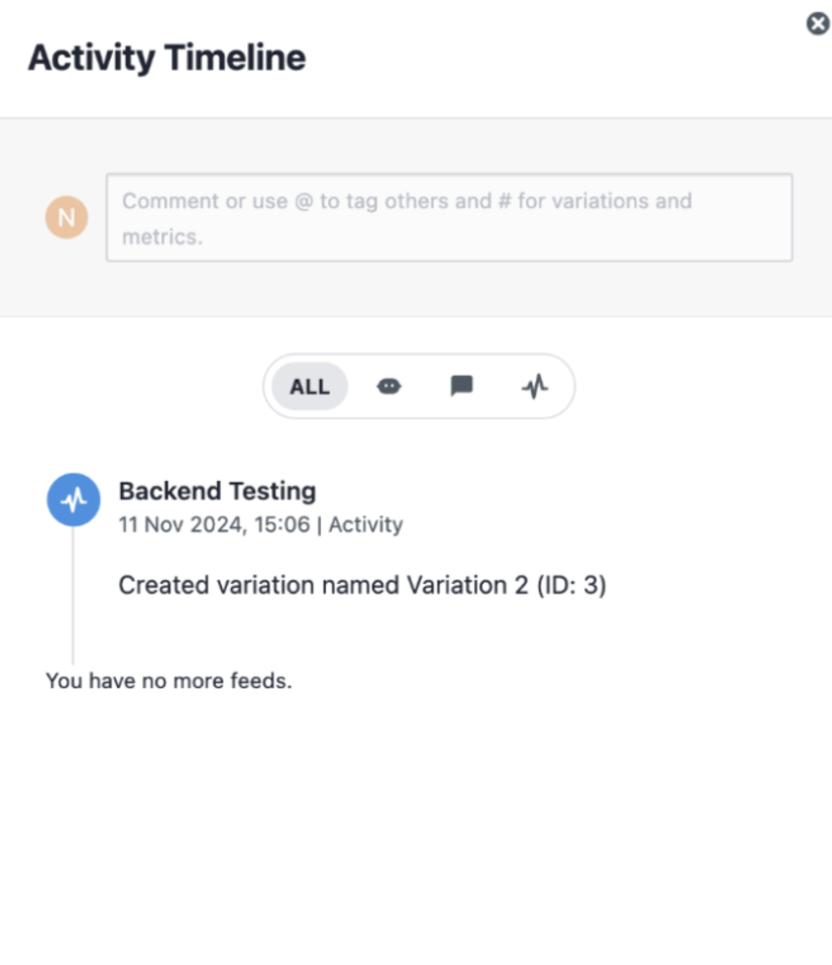
Task: Click the Variation 2 name in the entry
Action: coord(468,585)
